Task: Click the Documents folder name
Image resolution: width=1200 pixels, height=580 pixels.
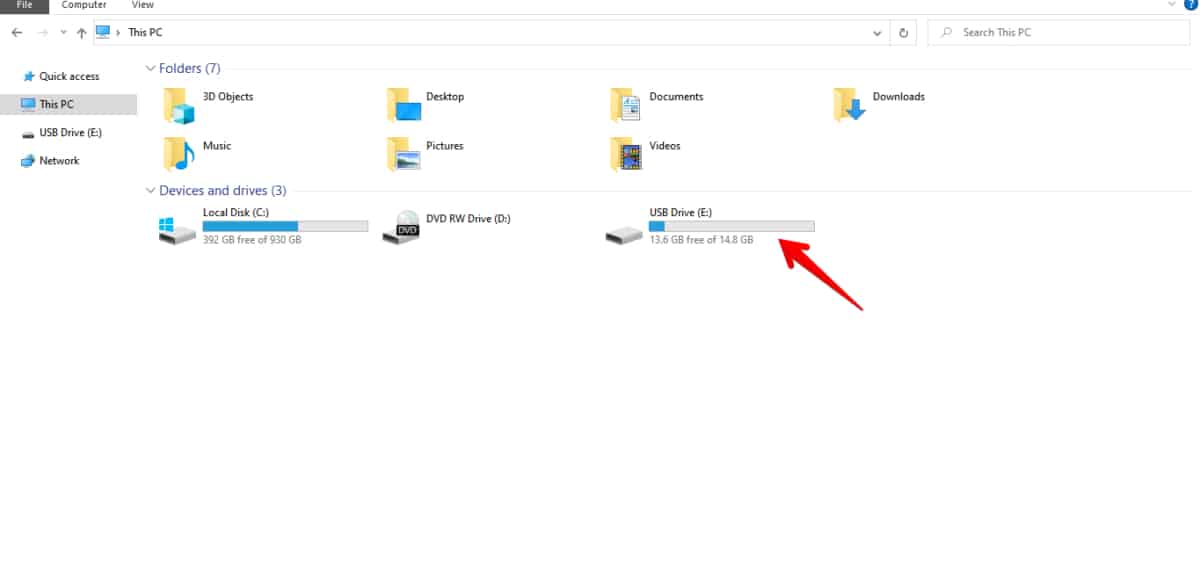Action: pos(676,97)
